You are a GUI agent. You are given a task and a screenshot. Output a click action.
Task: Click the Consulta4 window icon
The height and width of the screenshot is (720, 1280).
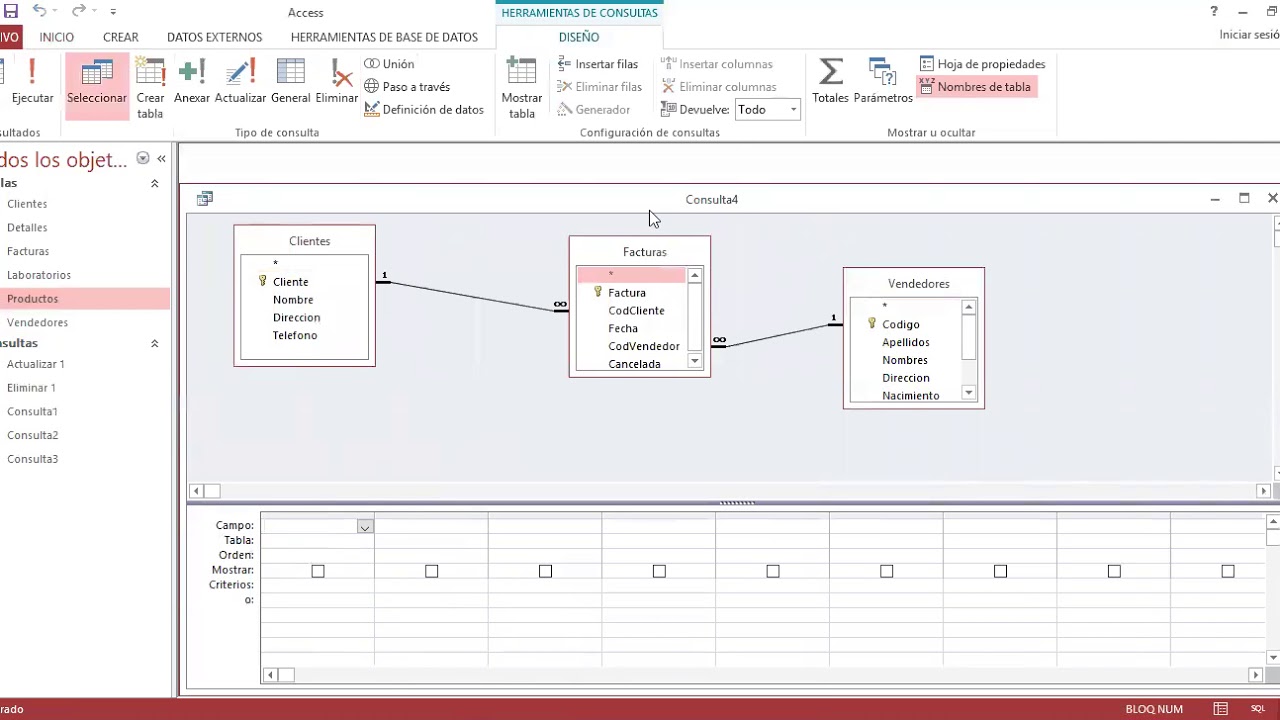point(205,199)
